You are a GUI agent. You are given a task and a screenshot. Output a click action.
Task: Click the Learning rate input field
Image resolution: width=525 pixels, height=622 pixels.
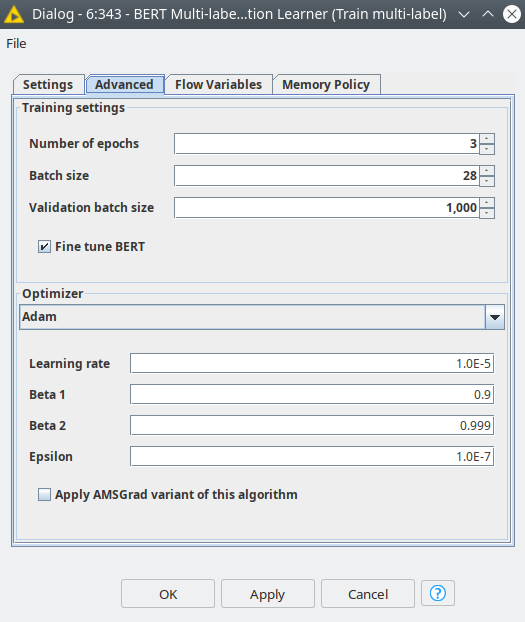click(x=312, y=363)
